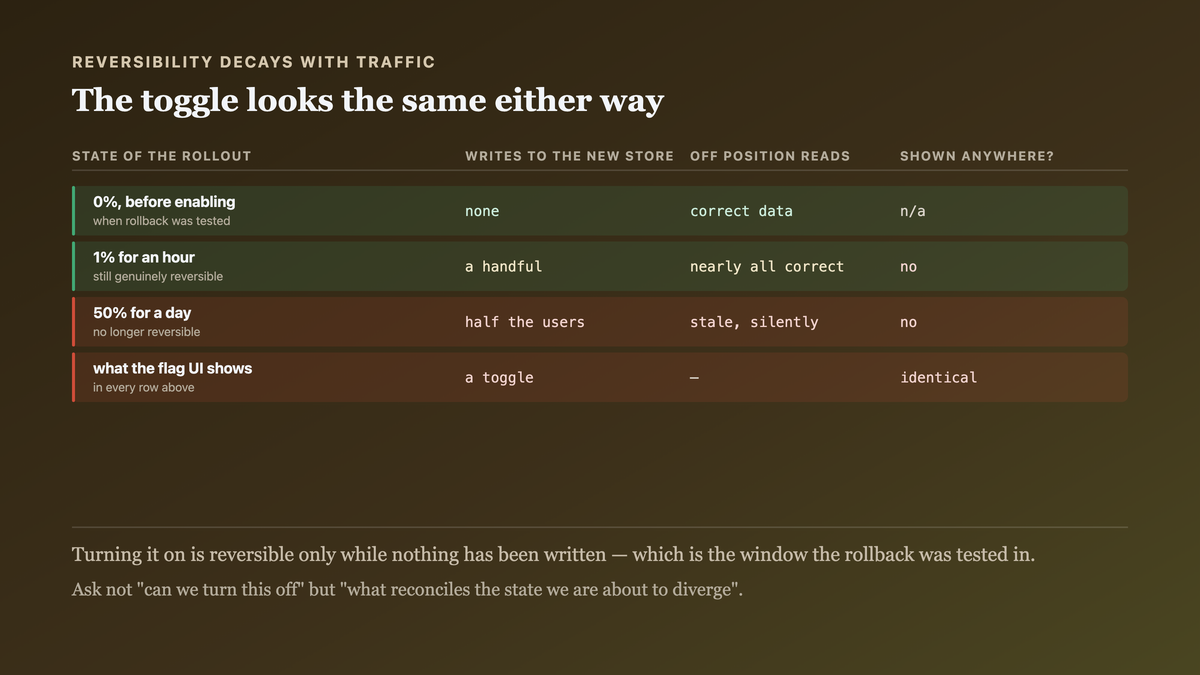This screenshot has height=675, width=1200.
Task: Click the "none" cell value
Action: click(482, 211)
